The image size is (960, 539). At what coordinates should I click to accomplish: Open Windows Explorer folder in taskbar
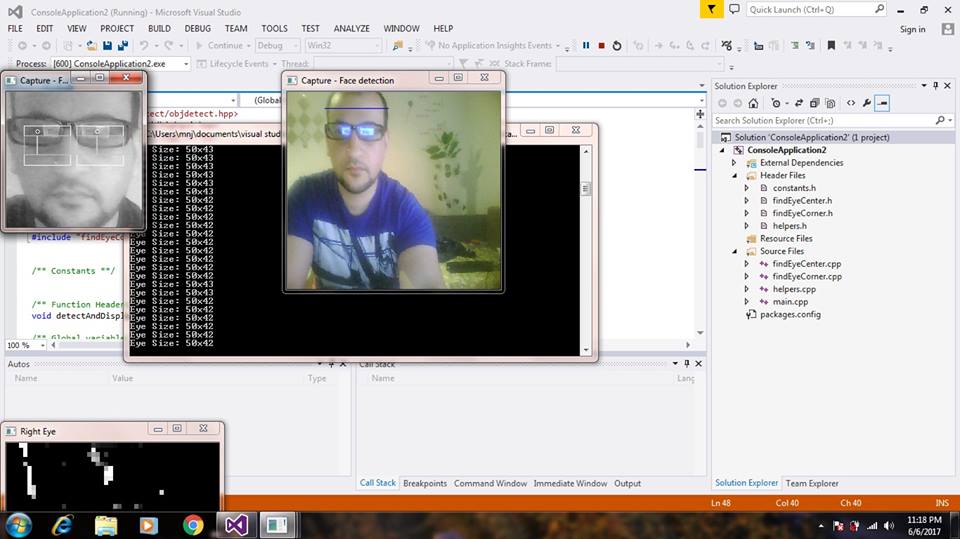coord(106,525)
